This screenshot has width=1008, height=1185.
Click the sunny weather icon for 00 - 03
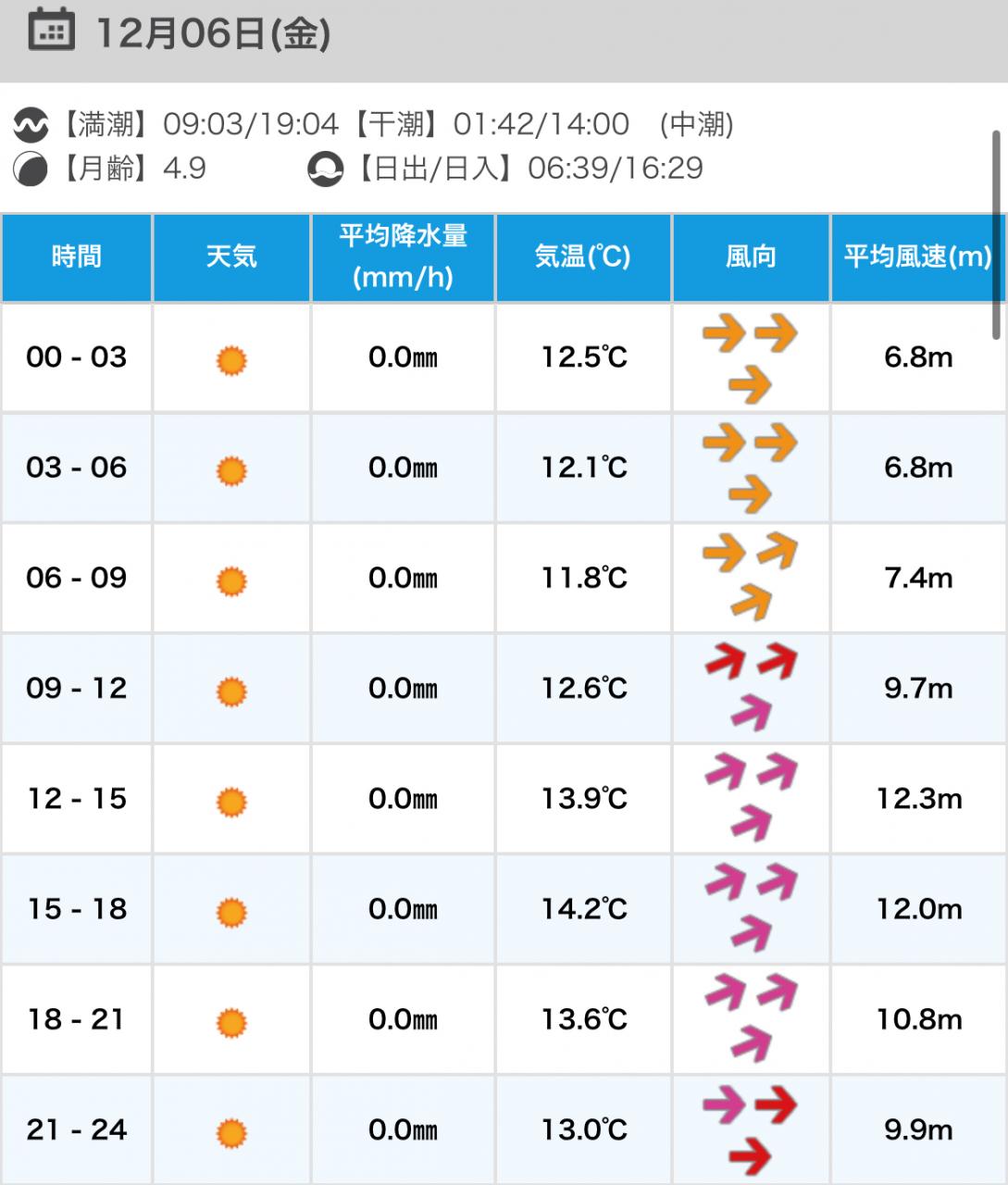pyautogui.click(x=231, y=359)
